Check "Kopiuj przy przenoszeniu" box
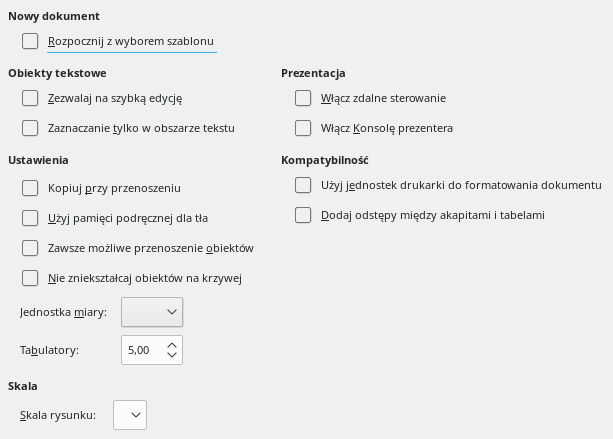This screenshot has width=613, height=439. (30, 188)
